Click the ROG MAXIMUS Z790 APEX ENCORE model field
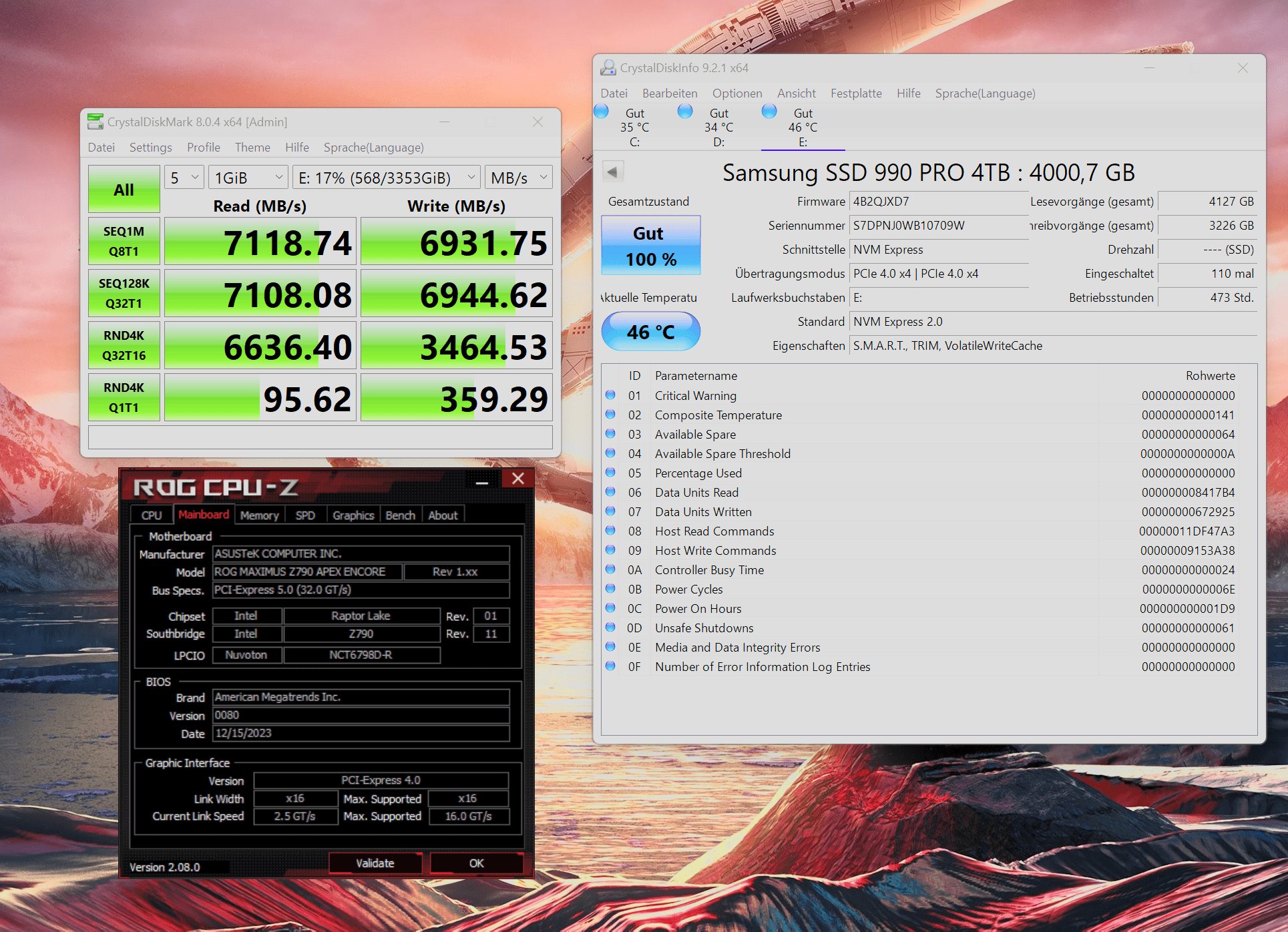1288x932 pixels. [308, 571]
